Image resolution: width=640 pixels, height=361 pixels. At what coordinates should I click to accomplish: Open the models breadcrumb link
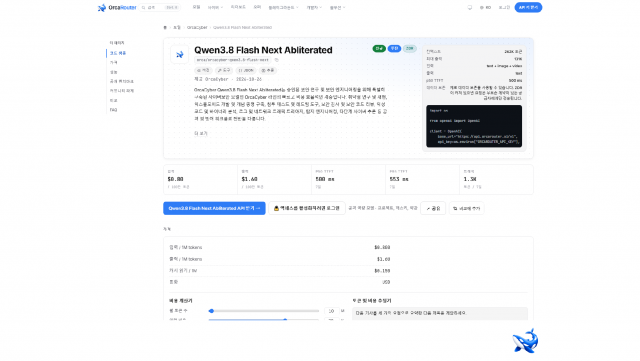[x=177, y=27]
